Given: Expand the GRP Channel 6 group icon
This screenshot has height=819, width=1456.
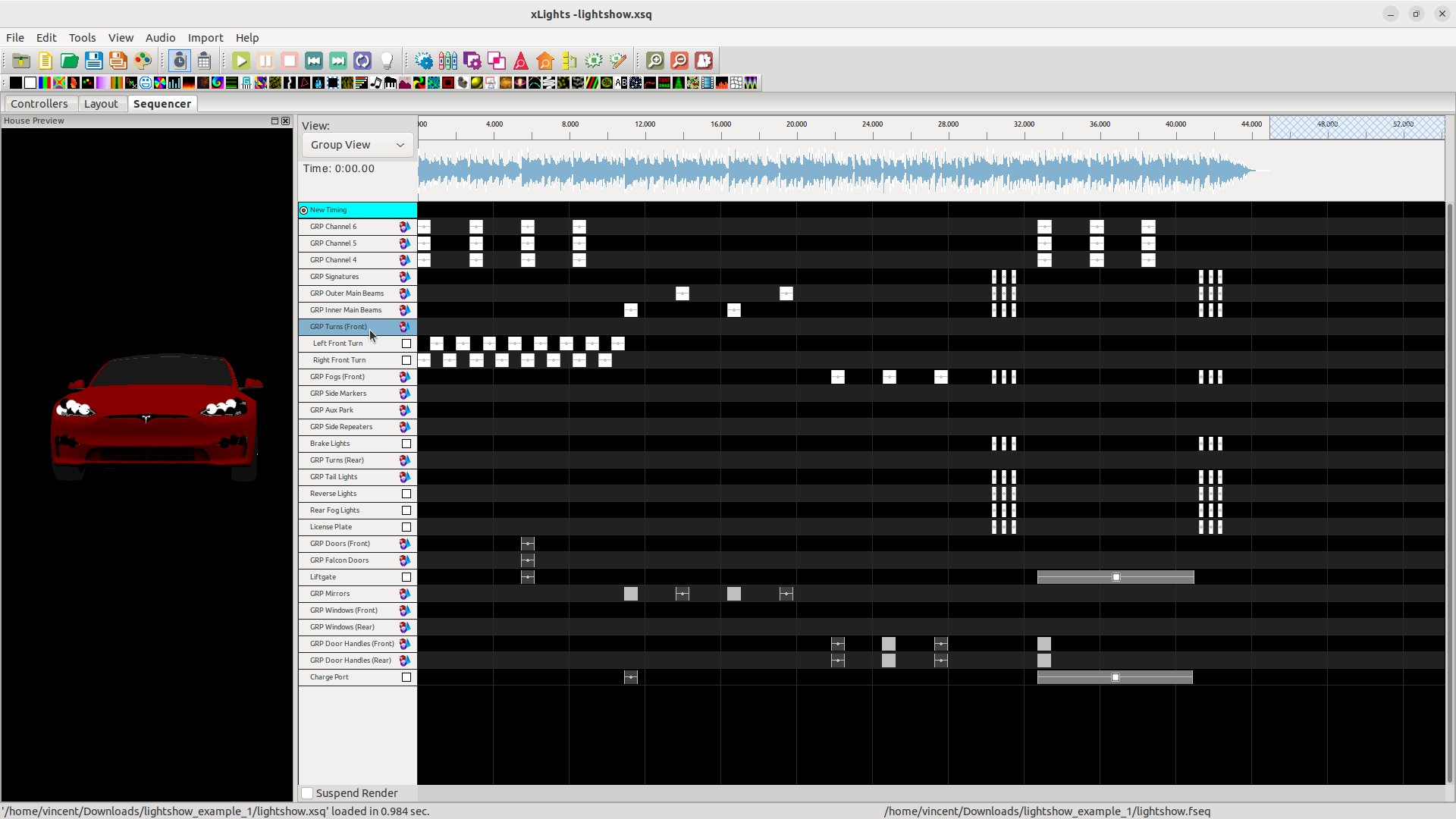Looking at the screenshot, I should point(404,227).
